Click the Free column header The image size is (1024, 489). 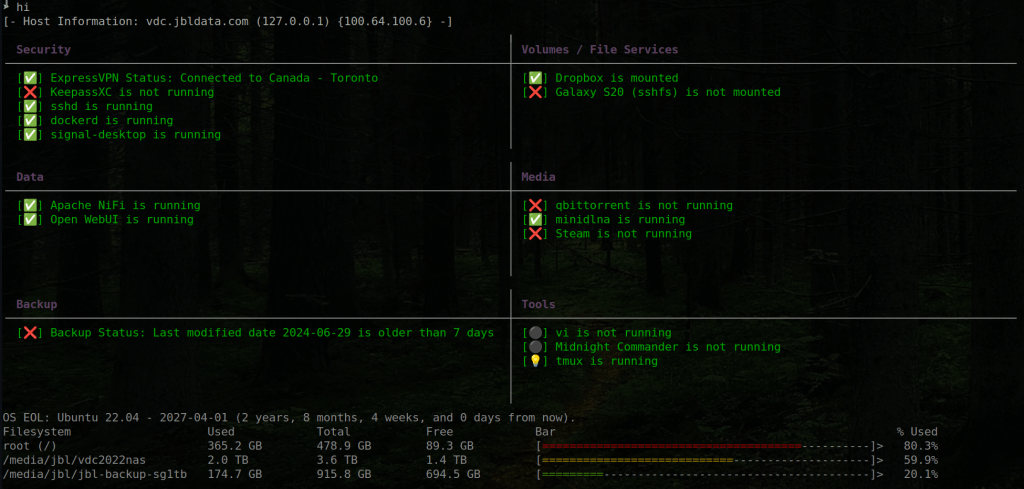pos(440,432)
